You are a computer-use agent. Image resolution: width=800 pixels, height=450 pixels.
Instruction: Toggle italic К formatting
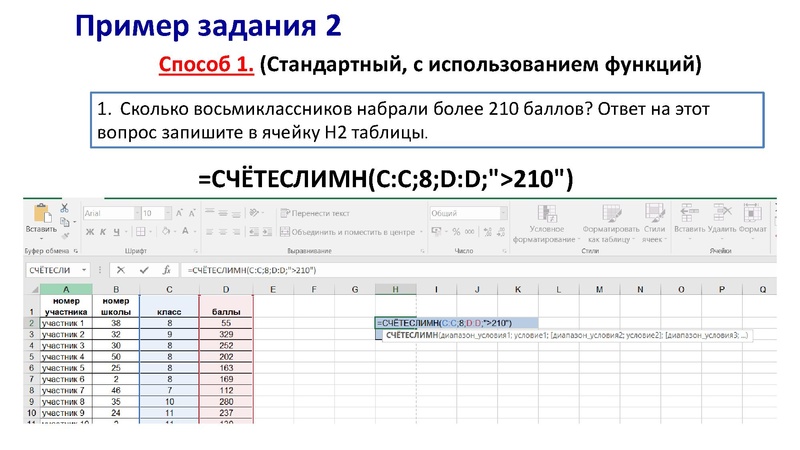tap(103, 232)
